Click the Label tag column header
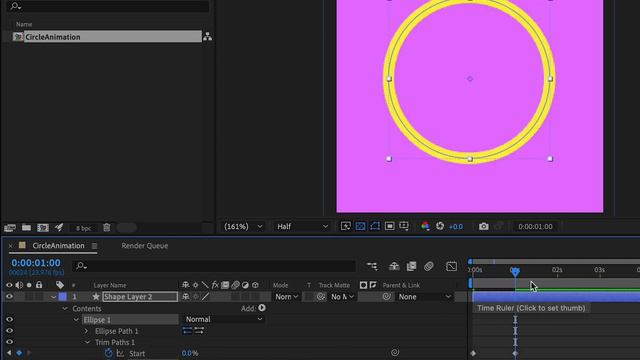The width and height of the screenshot is (640, 360). pyautogui.click(x=60, y=285)
